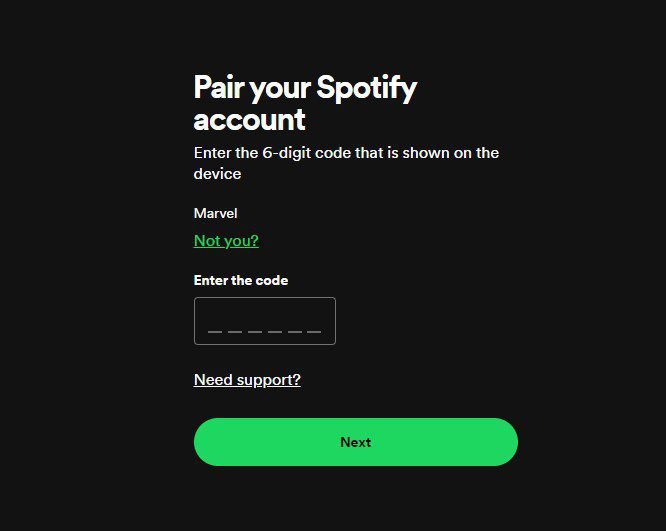Click the second digit placeholder dash
Screen dimensions: 666x531
pos(234,330)
